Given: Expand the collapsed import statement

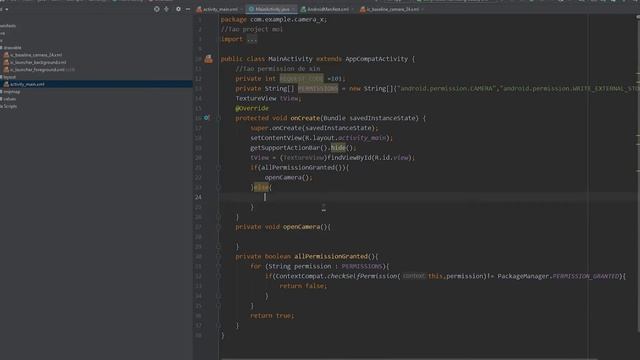Looking at the screenshot, I should point(251,39).
